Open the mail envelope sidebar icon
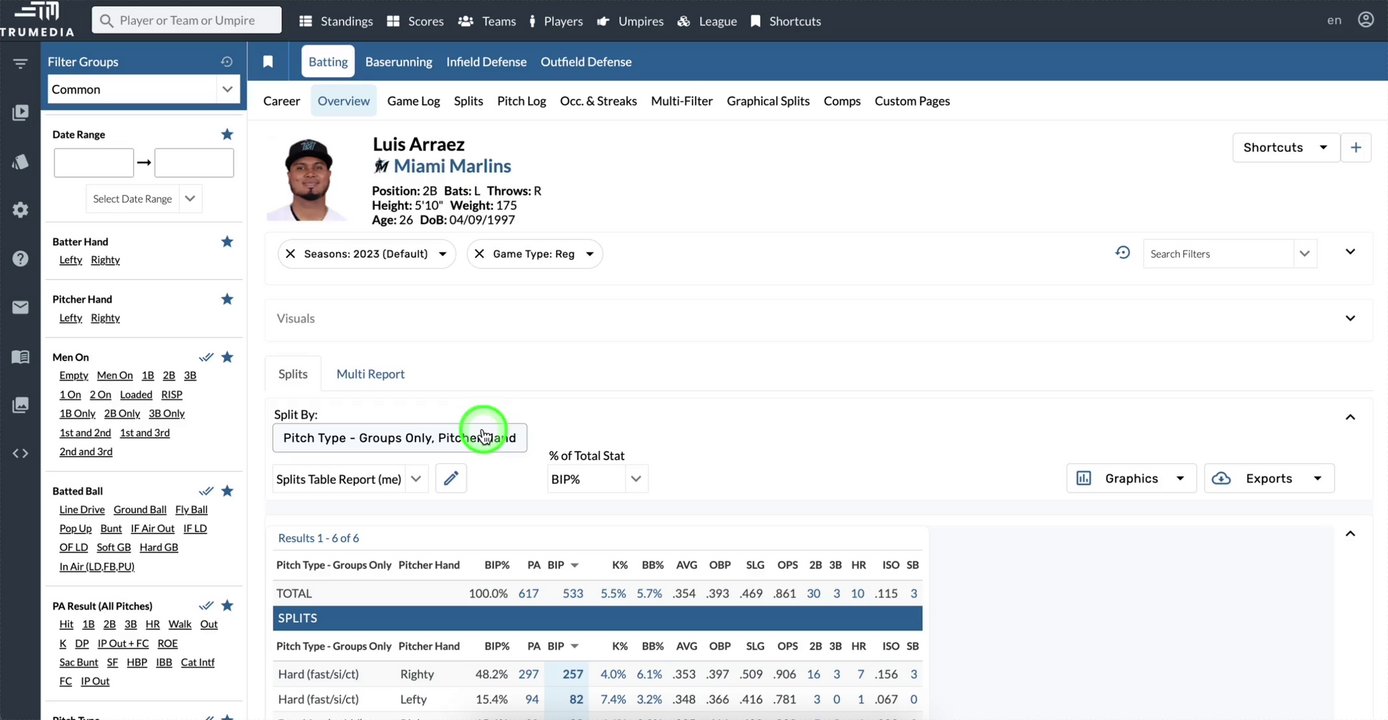 tap(20, 307)
